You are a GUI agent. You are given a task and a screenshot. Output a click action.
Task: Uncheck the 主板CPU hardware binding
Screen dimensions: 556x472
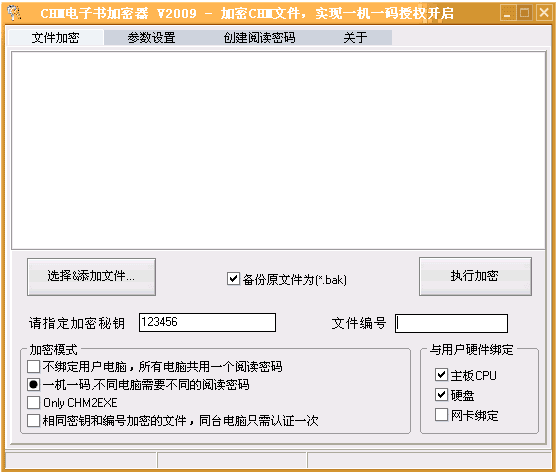[x=441, y=374]
